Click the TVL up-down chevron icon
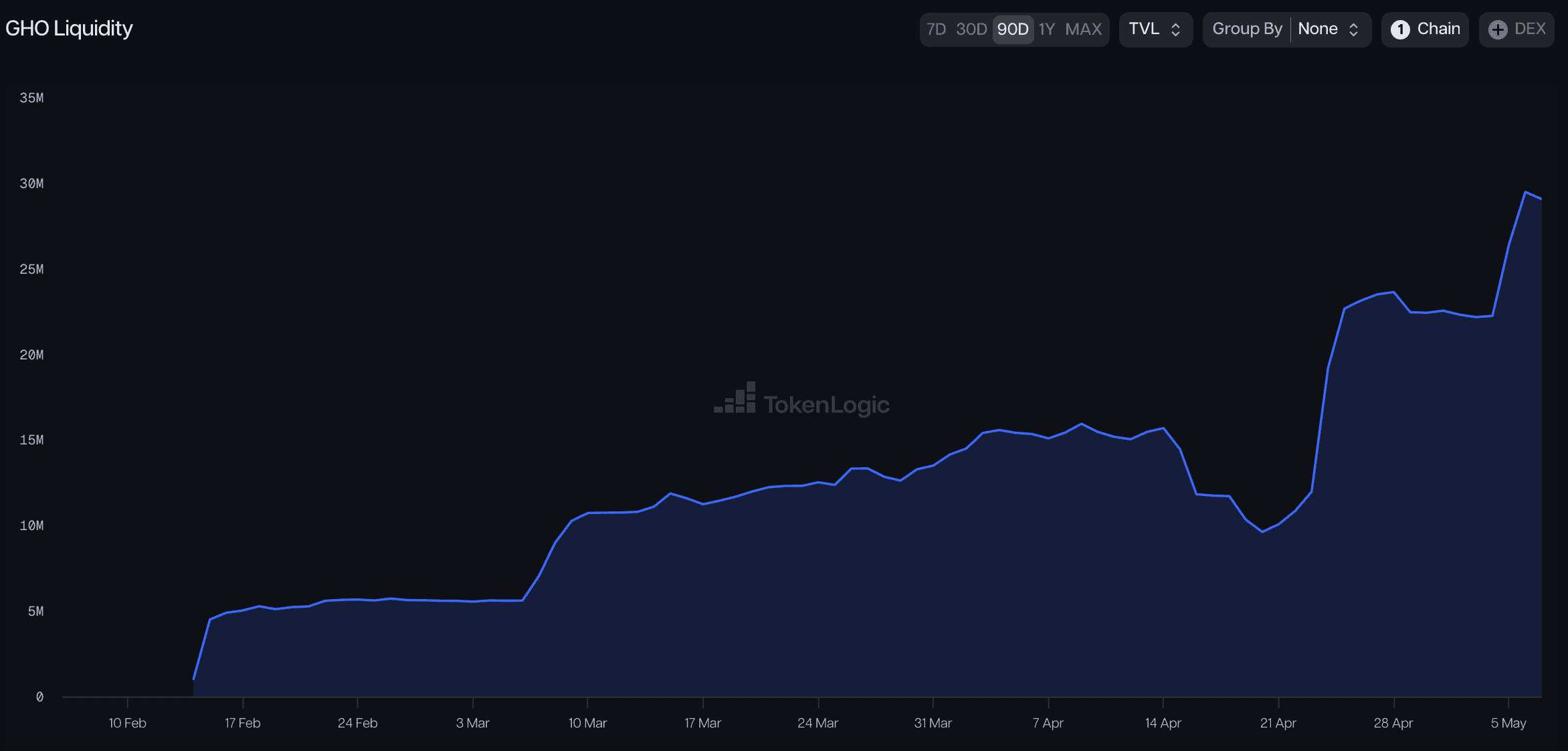This screenshot has width=1568, height=751. point(1175,29)
